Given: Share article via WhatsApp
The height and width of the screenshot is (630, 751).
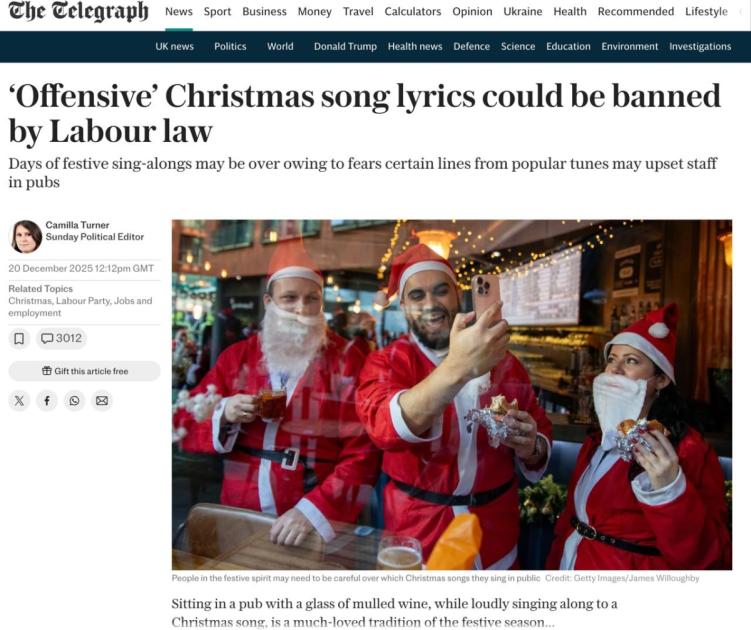Looking at the screenshot, I should coord(74,401).
